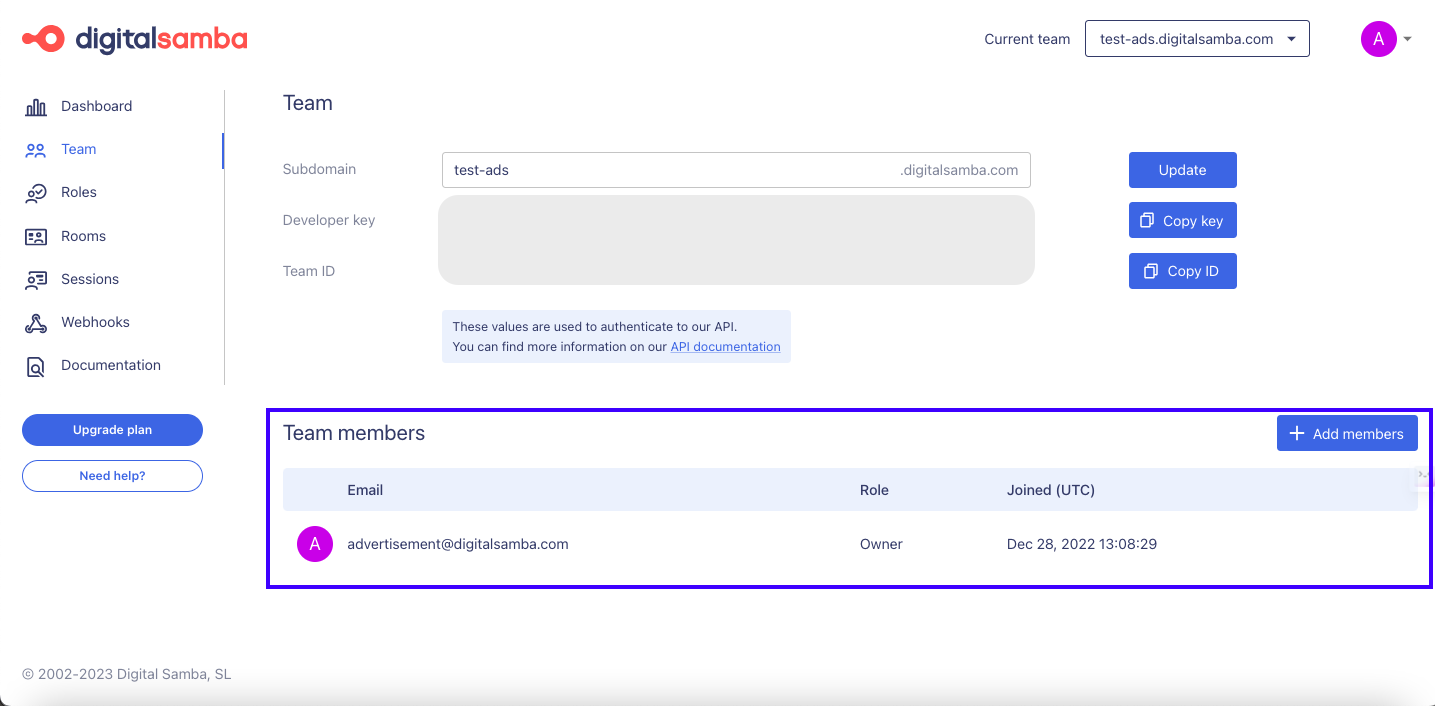Click the Documentation search-page icon
Viewport: 1435px width, 706px height.
[x=36, y=366]
